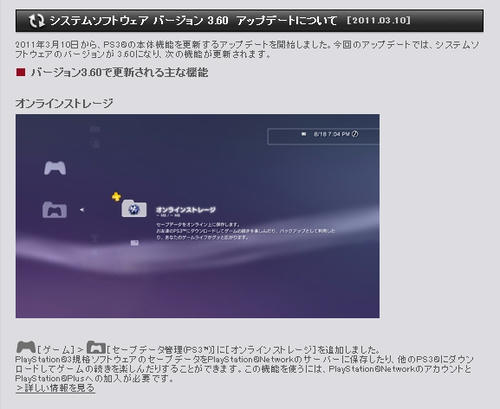Select the save data folder icon in XMB

tap(55, 210)
